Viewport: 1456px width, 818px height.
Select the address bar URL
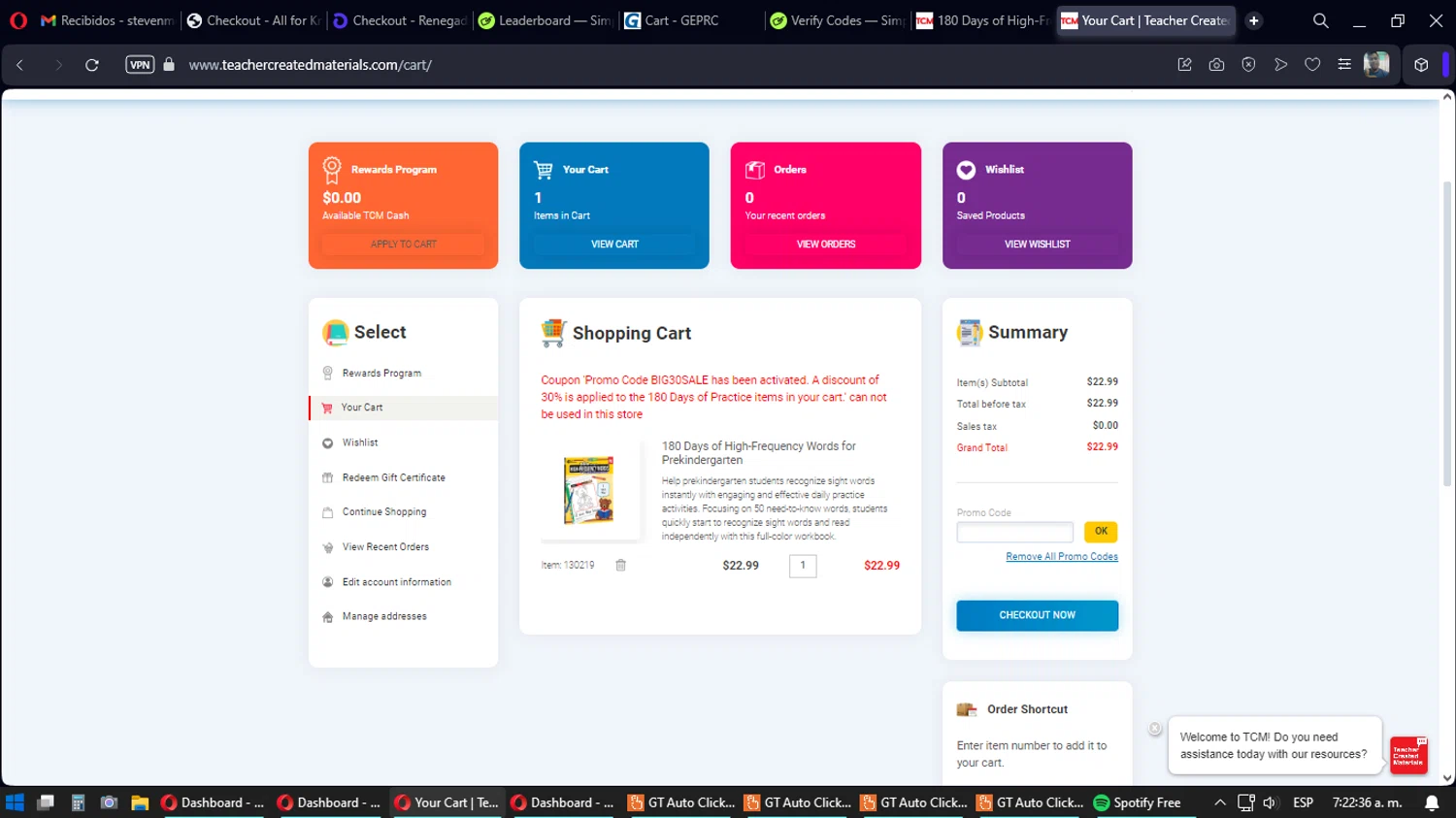click(x=310, y=65)
